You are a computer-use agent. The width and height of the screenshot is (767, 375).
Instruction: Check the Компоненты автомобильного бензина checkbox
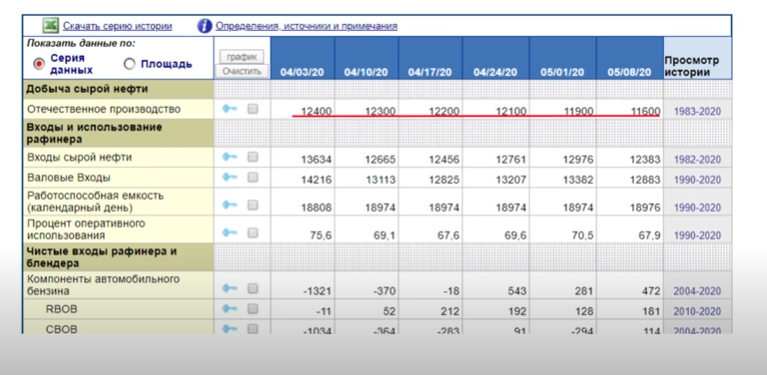252,288
